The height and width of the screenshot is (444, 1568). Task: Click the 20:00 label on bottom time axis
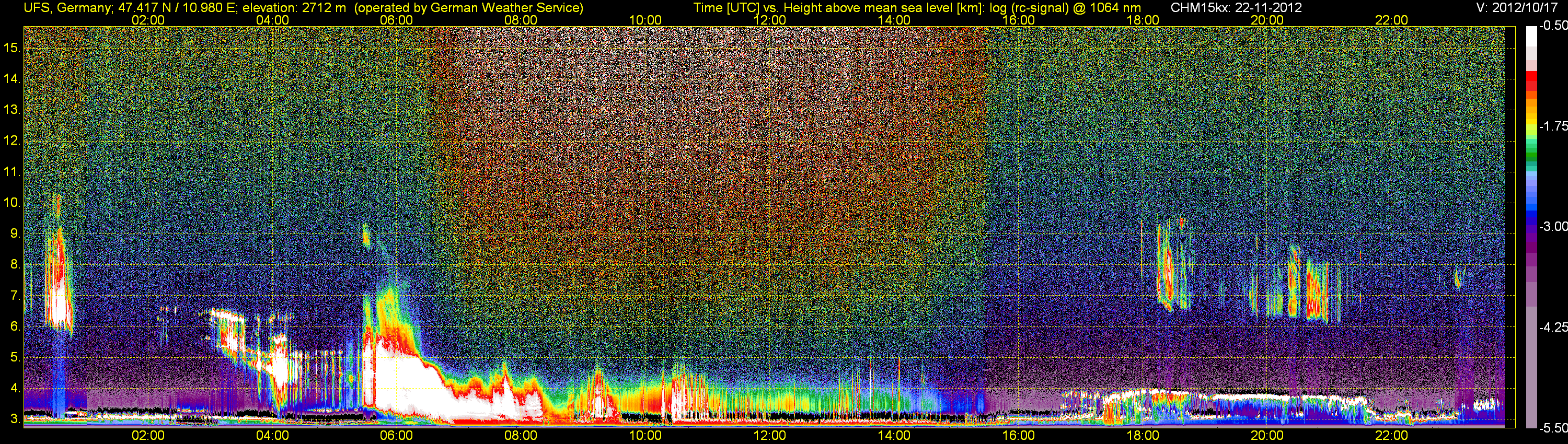click(1267, 436)
